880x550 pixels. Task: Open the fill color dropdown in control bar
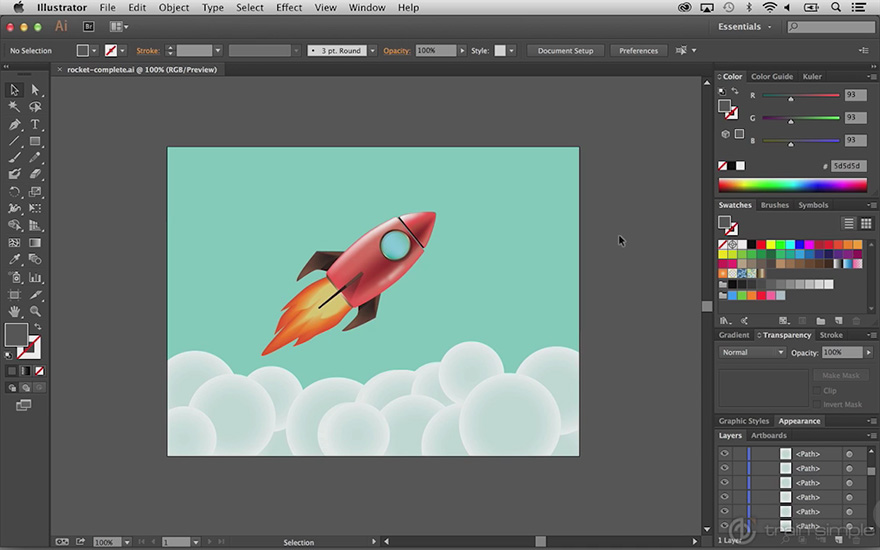94,51
